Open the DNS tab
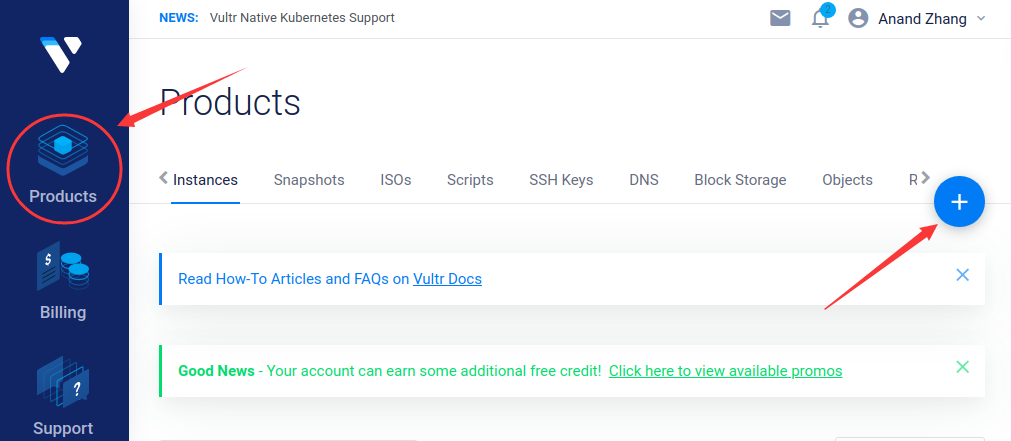 click(643, 180)
